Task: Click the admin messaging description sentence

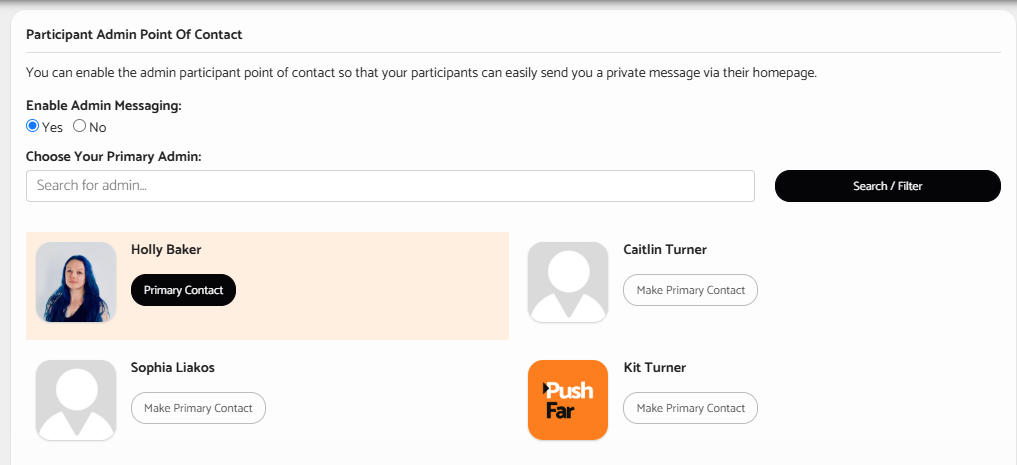Action: [x=422, y=73]
